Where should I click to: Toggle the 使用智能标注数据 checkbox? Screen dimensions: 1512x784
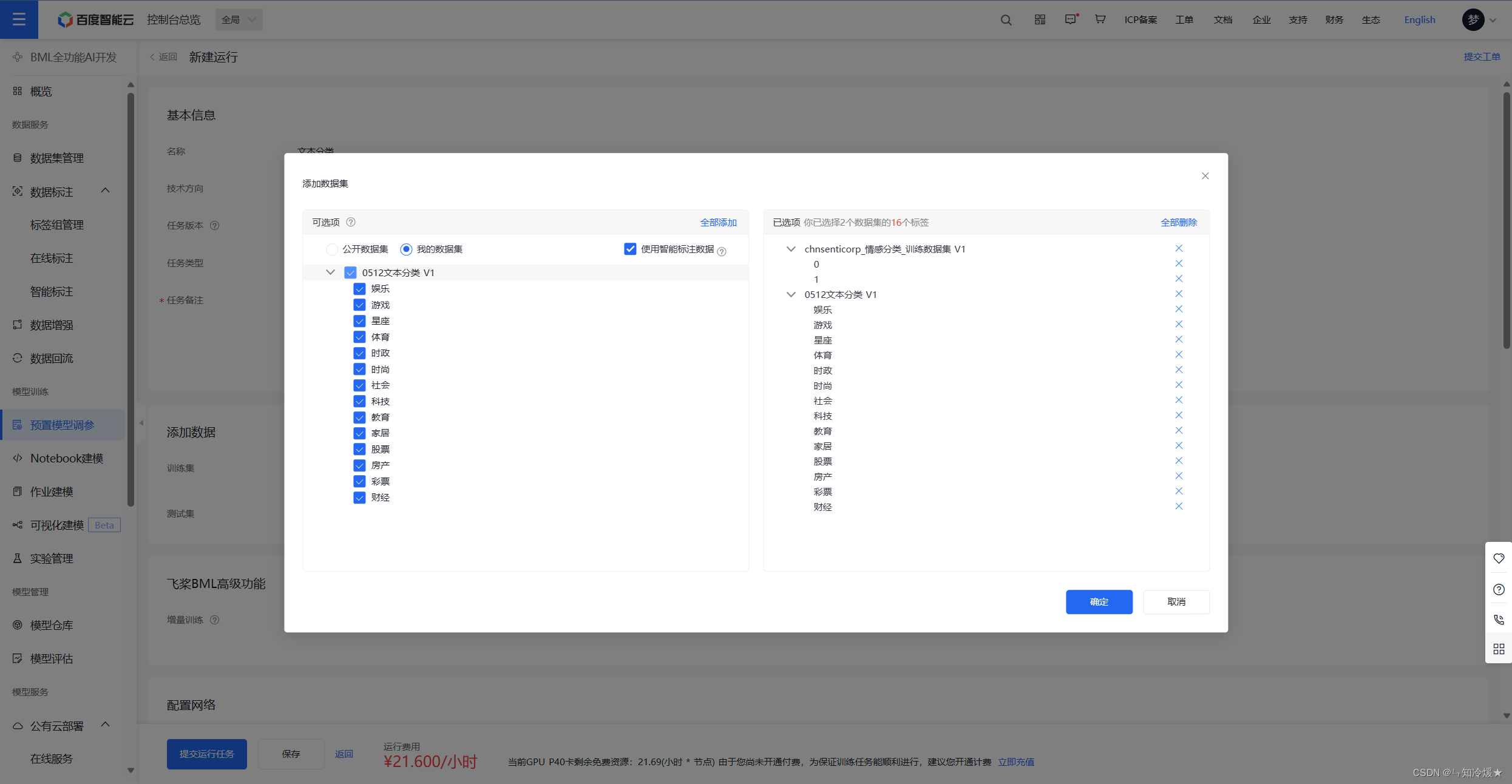coord(630,249)
